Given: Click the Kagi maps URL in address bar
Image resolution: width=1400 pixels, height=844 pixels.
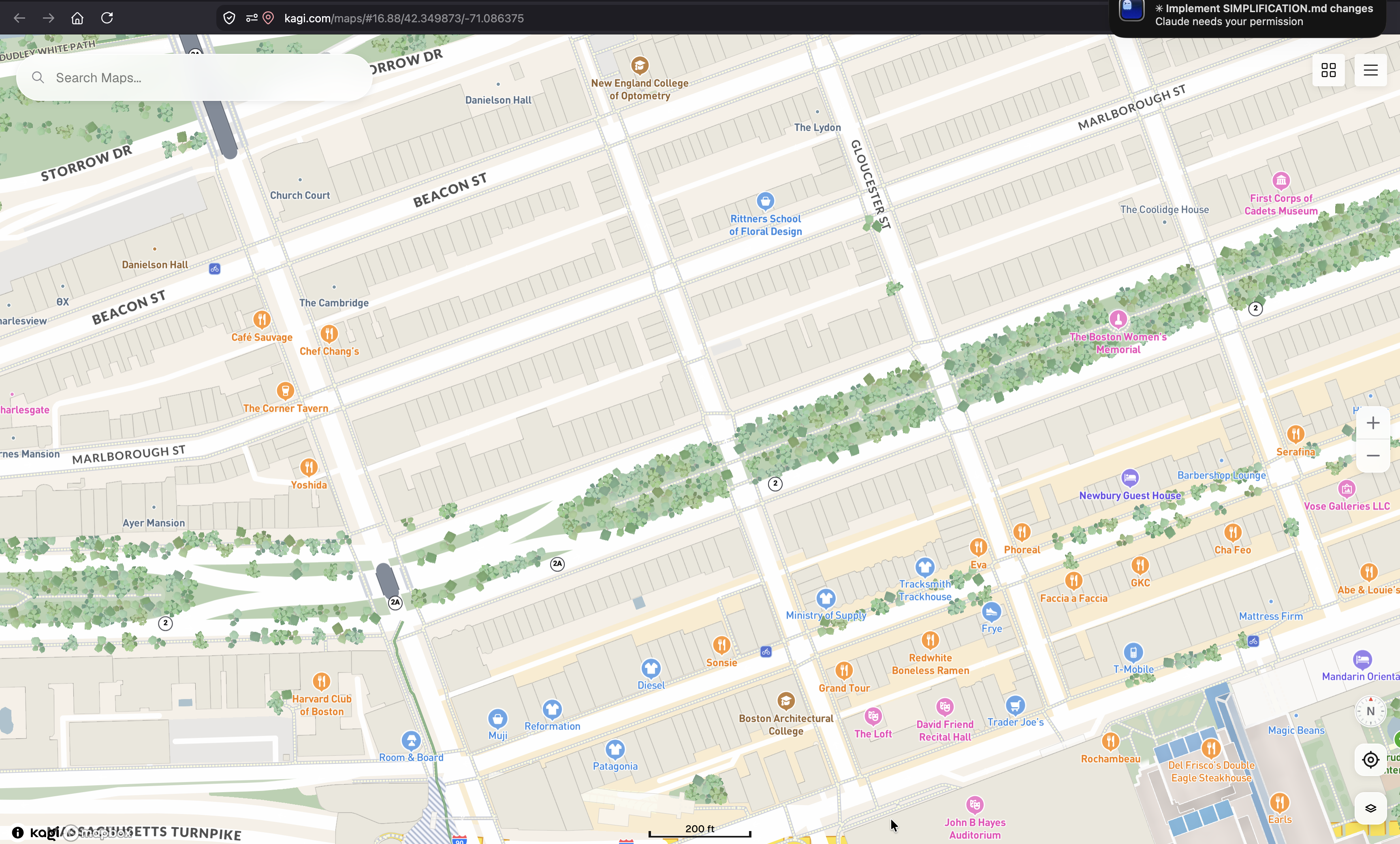Looking at the screenshot, I should pyautogui.click(x=404, y=18).
